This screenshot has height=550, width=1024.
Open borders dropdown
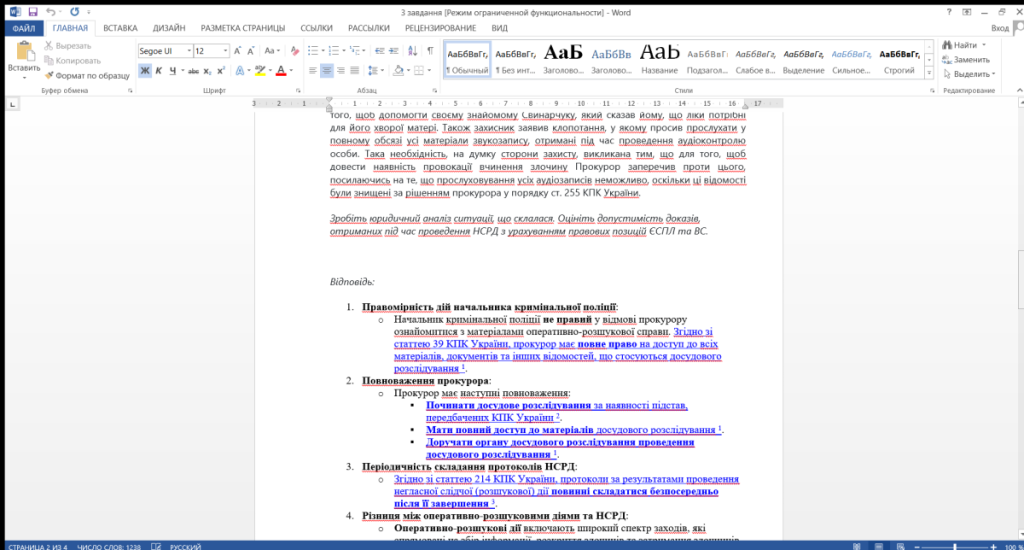(429, 71)
